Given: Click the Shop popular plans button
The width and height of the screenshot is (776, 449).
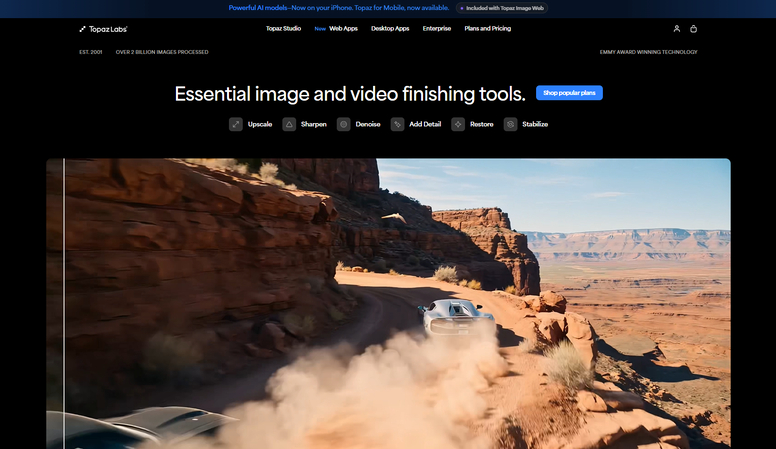Looking at the screenshot, I should coord(569,93).
